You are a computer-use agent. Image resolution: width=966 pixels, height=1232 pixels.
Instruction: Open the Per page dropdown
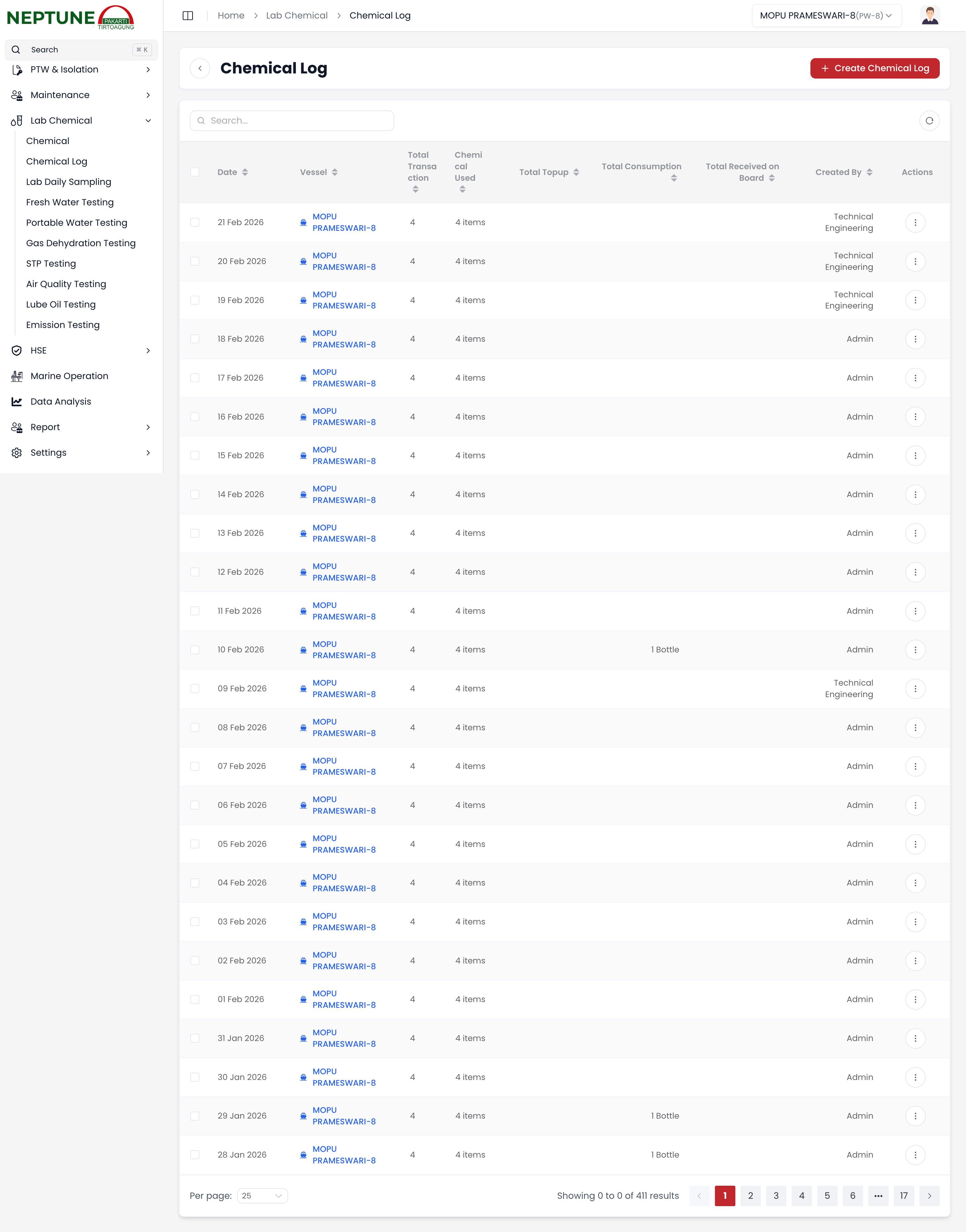pyautogui.click(x=262, y=1195)
